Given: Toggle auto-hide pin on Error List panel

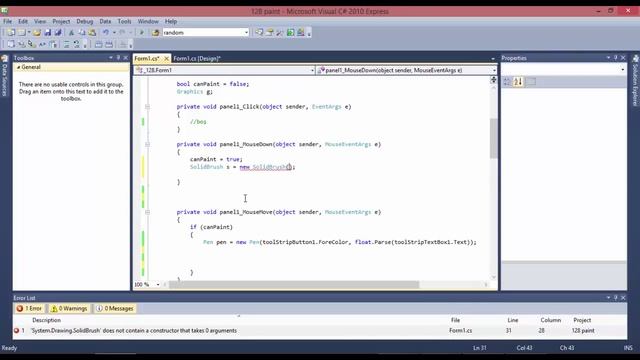Looking at the screenshot, I should point(616,298).
